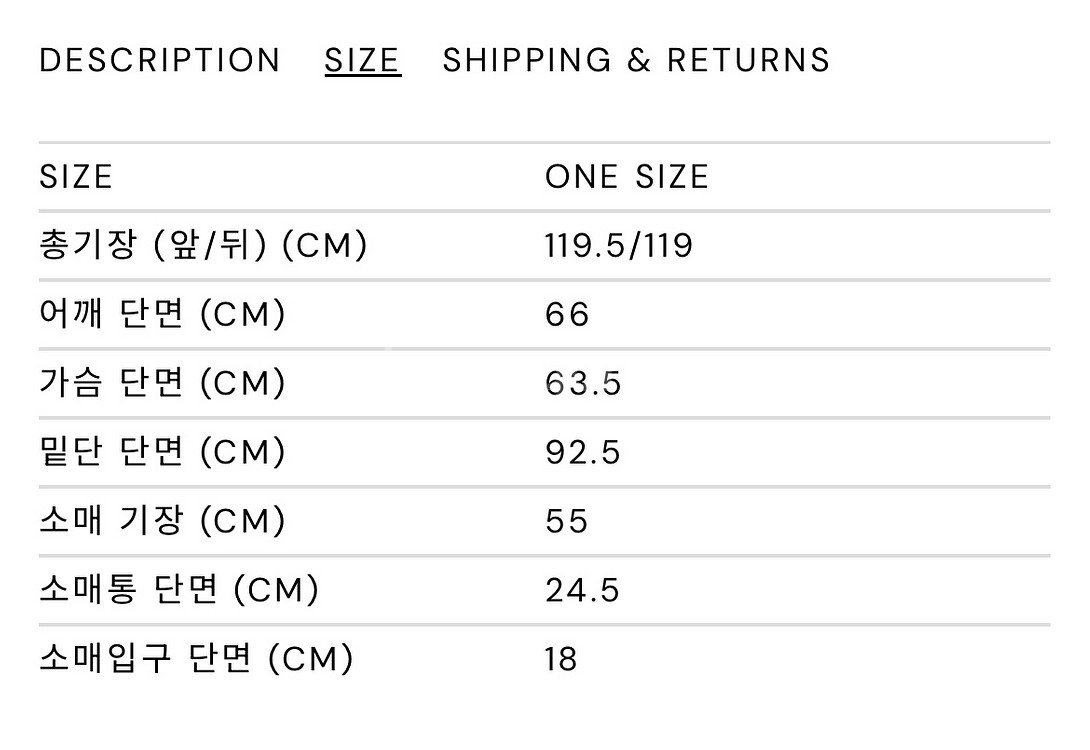Click the 119.5/119 measurement value
1090x750 pixels.
click(620, 245)
